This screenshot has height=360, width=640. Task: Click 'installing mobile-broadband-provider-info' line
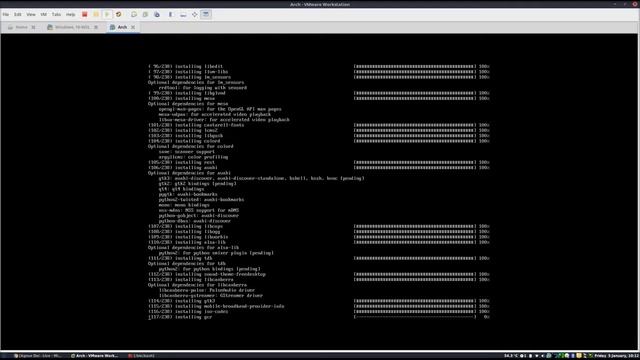point(216,306)
